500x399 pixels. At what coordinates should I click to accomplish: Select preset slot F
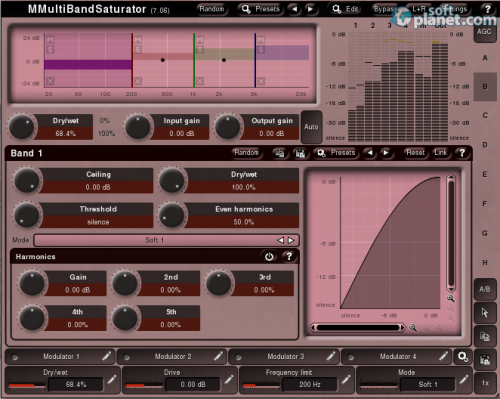point(485,204)
